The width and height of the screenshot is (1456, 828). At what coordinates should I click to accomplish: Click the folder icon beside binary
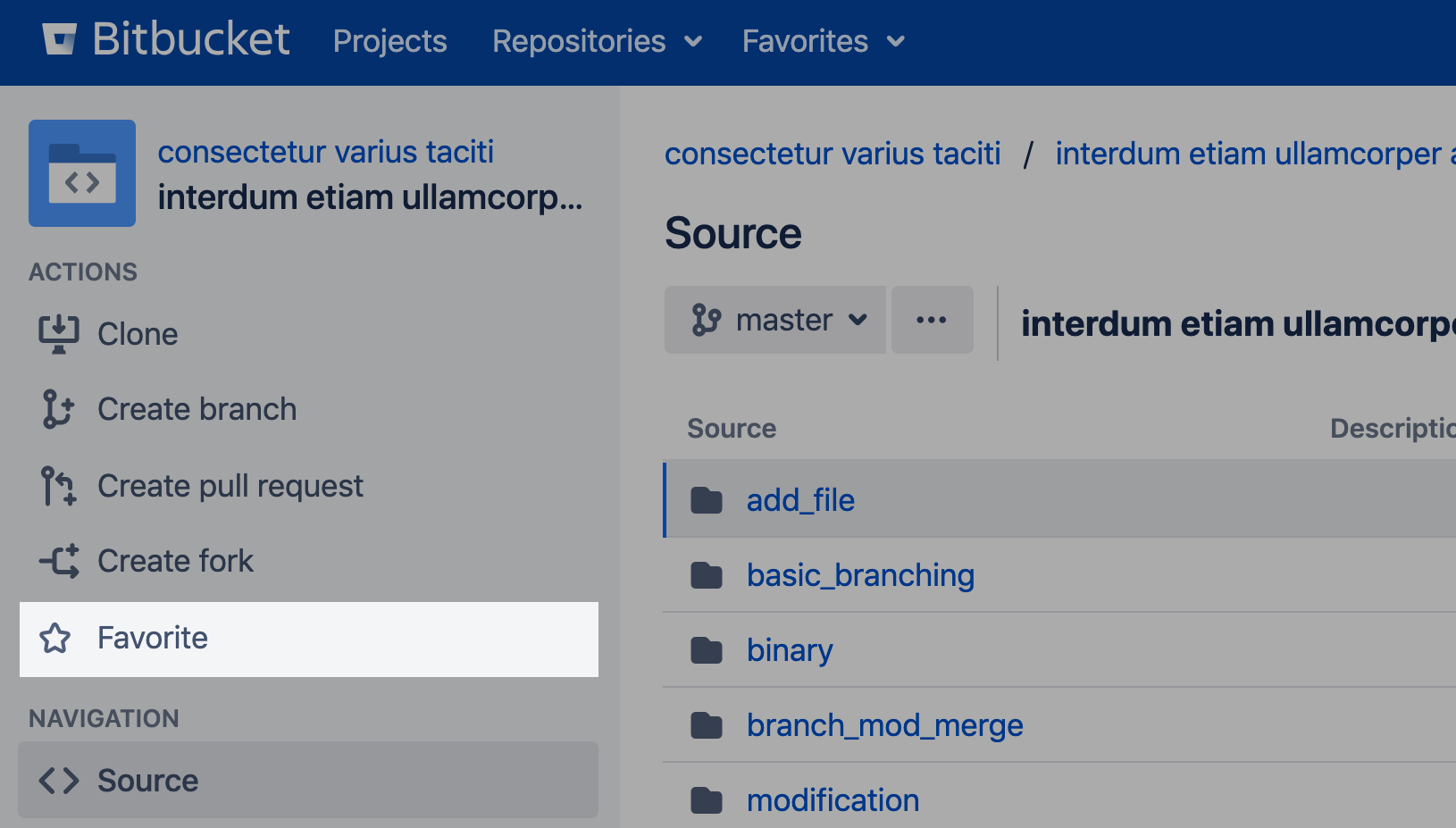coord(707,650)
